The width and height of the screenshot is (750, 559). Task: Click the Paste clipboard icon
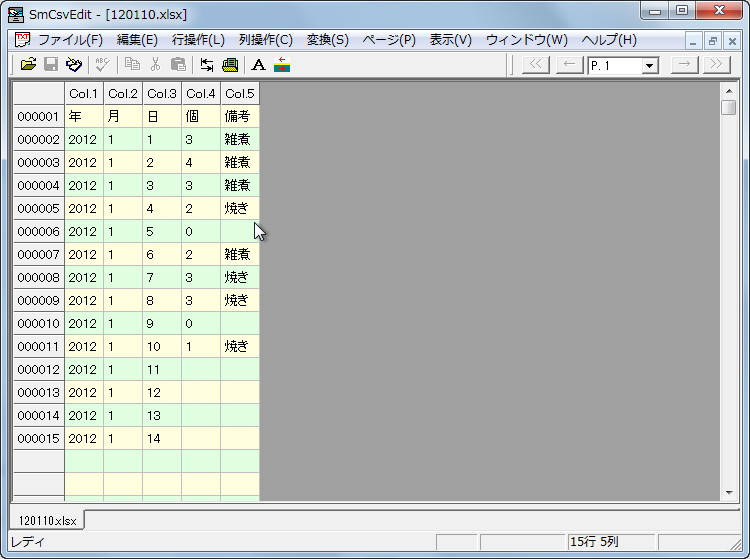click(178, 65)
